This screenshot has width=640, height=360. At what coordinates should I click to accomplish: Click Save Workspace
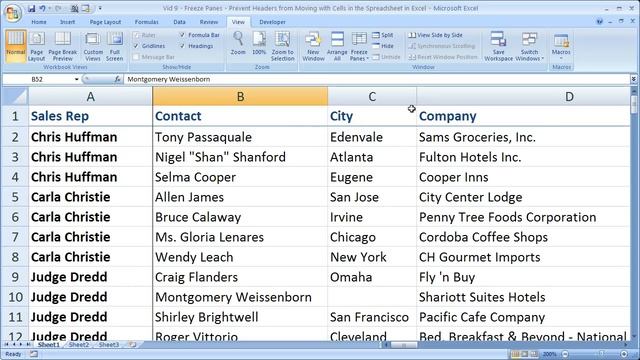tap(498, 46)
